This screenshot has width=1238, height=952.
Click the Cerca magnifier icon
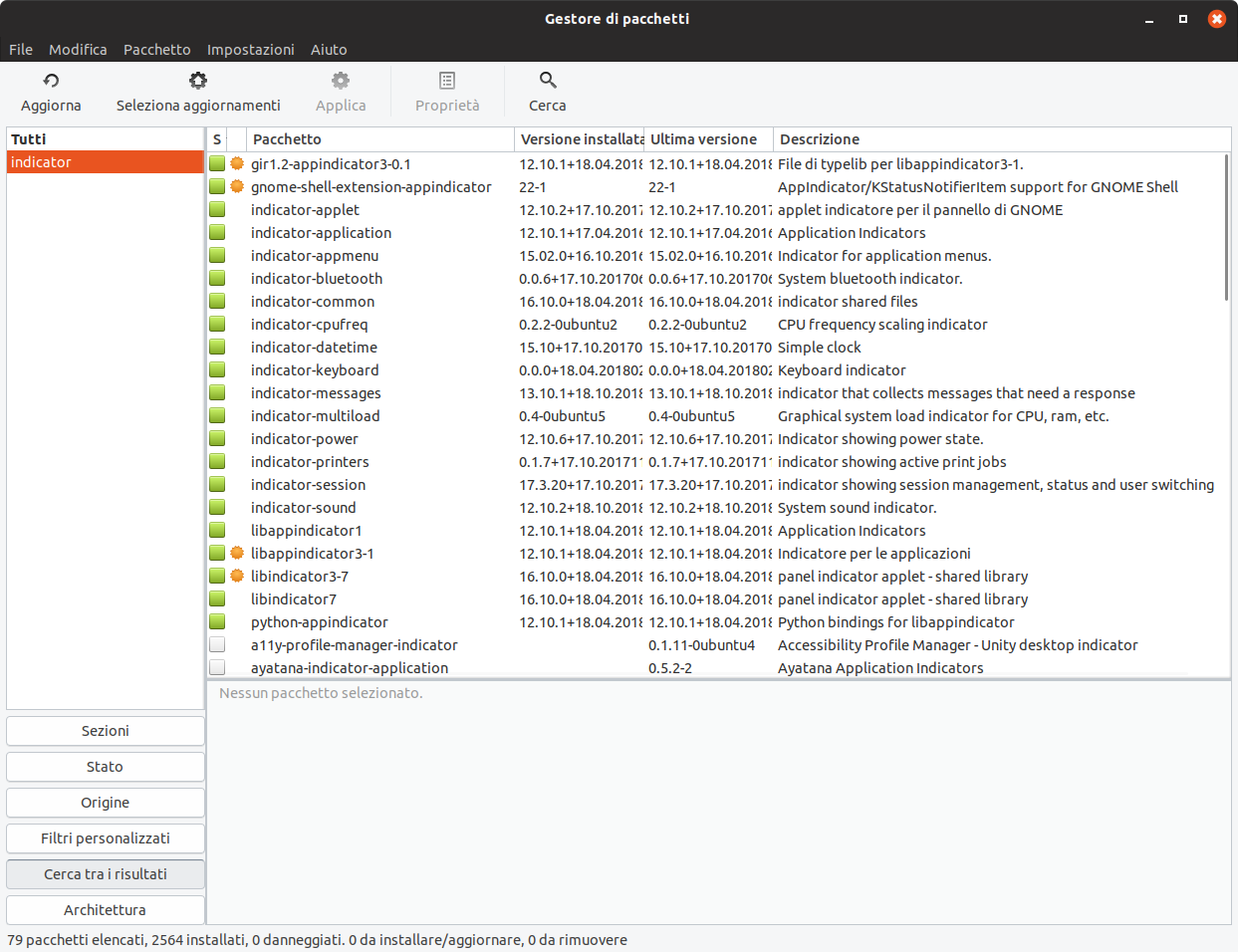pyautogui.click(x=547, y=80)
